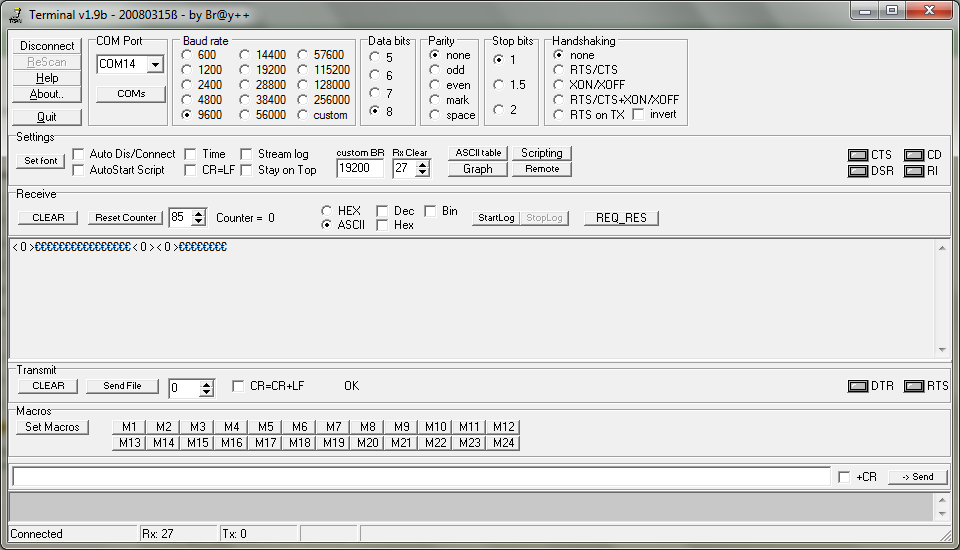This screenshot has height=550, width=960.
Task: Toggle the DTR line LED button
Action: tap(858, 386)
